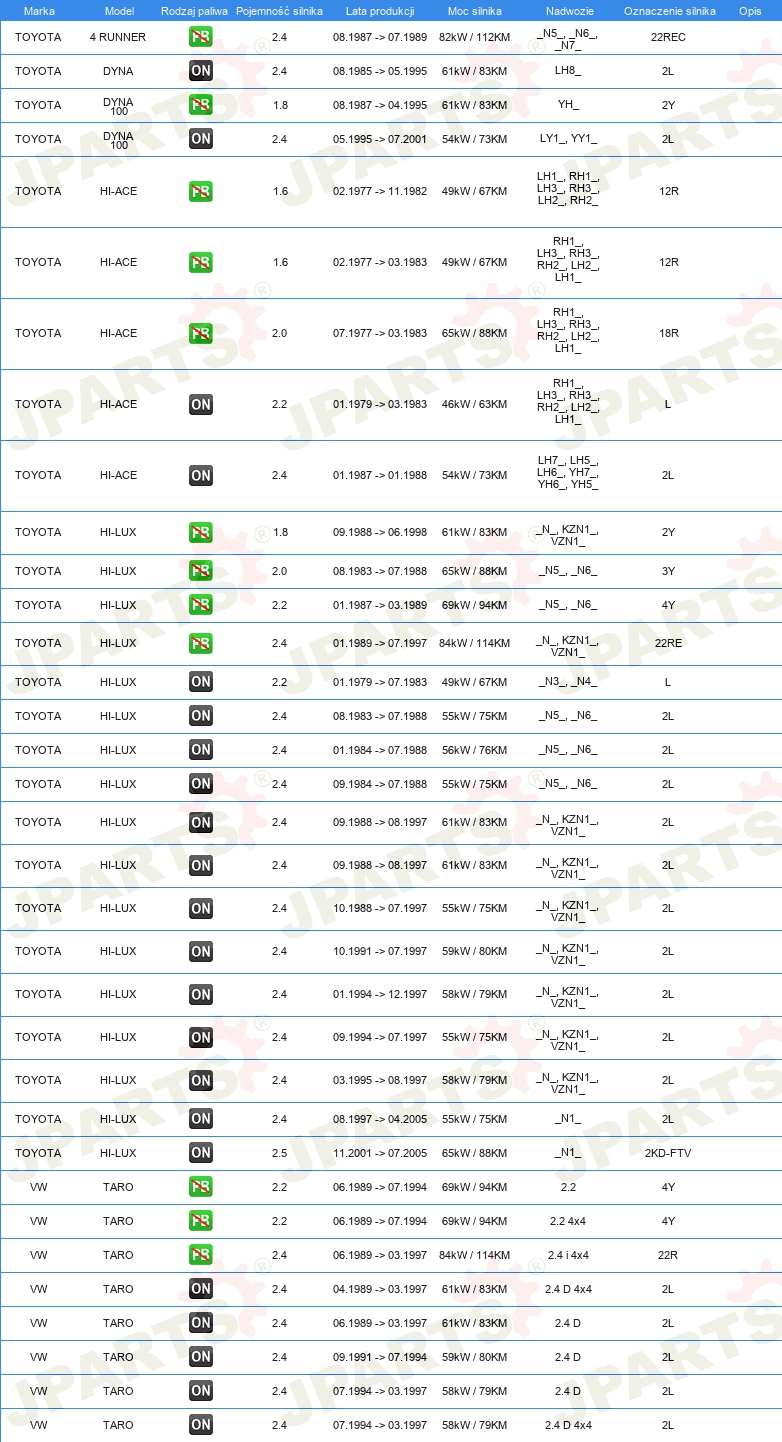Select the production years 09.1991 -> 07.1994
782x1442 pixels.
[380, 1357]
